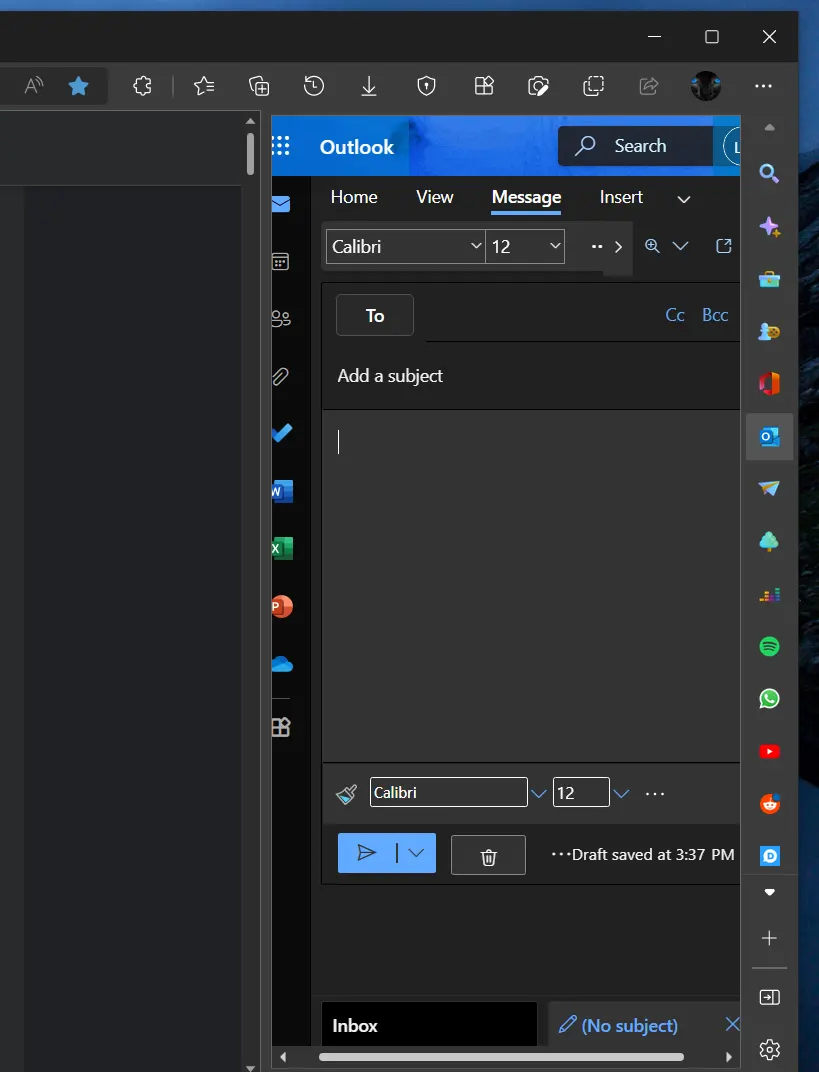This screenshot has height=1072, width=819.
Task: Pop out message to new window
Action: coord(723,246)
